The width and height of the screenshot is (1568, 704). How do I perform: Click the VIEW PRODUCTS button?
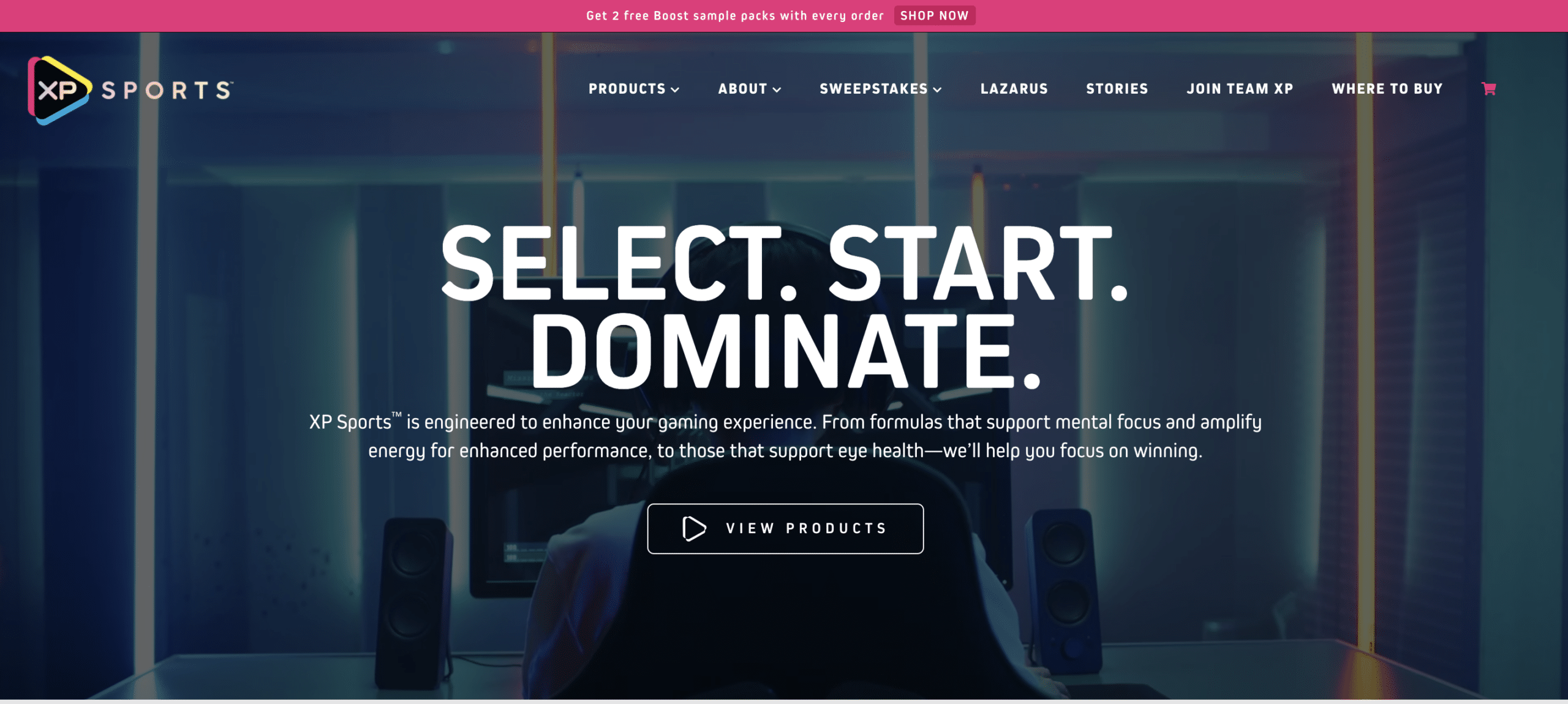(784, 528)
